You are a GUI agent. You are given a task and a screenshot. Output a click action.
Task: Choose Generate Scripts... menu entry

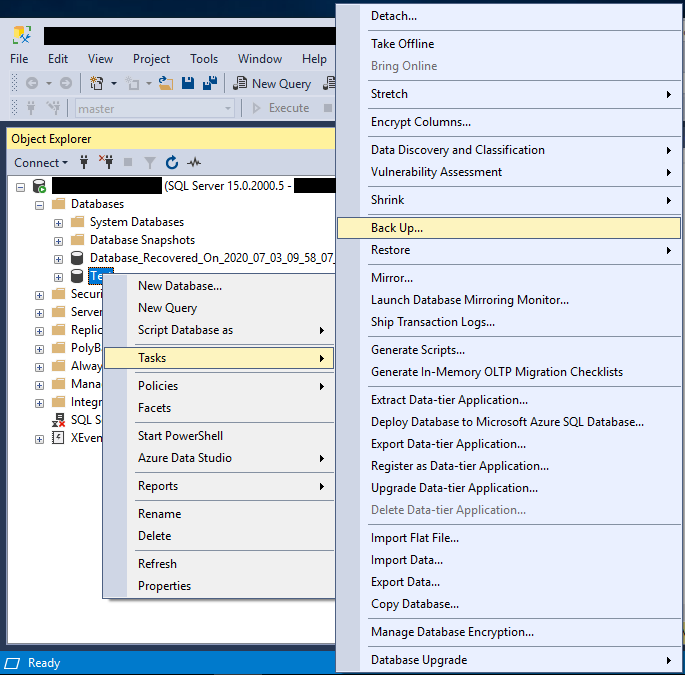pyautogui.click(x=417, y=350)
